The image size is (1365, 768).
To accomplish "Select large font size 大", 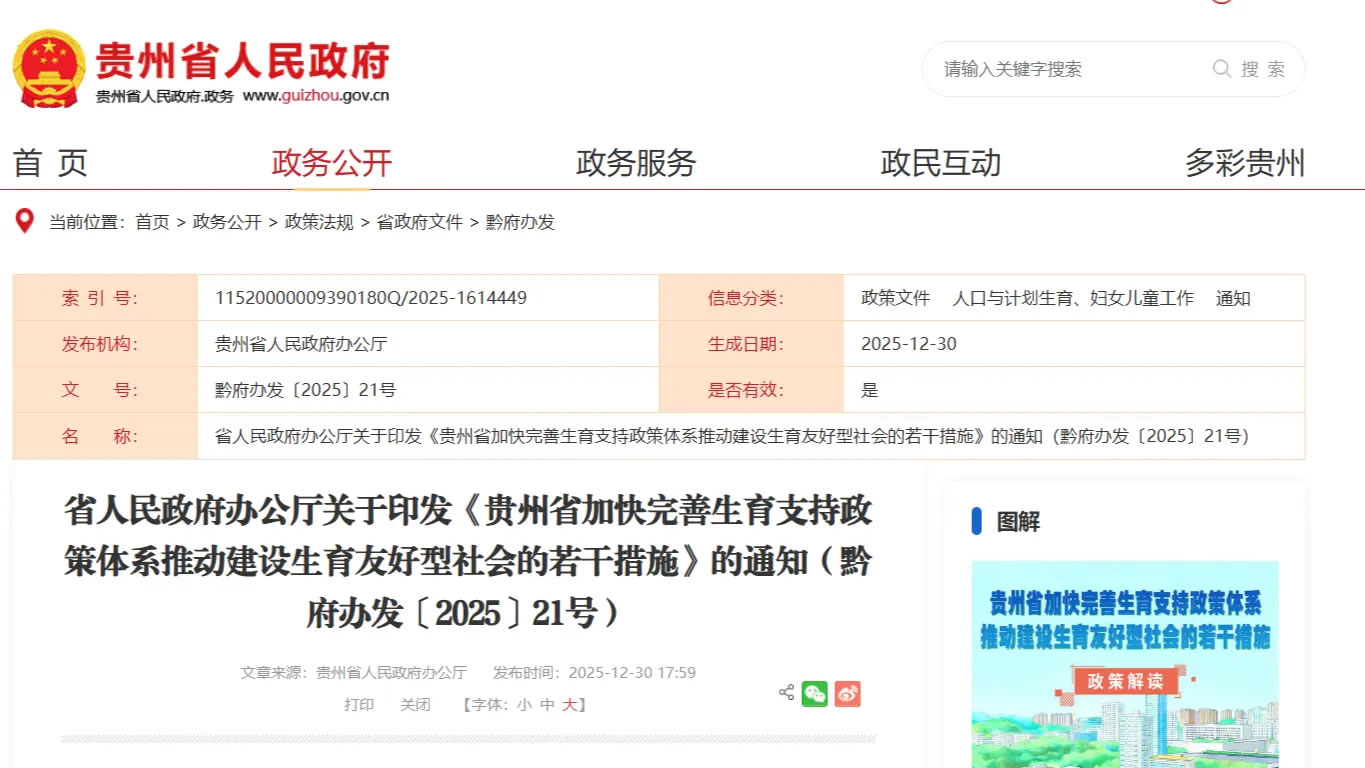I will coord(569,705).
